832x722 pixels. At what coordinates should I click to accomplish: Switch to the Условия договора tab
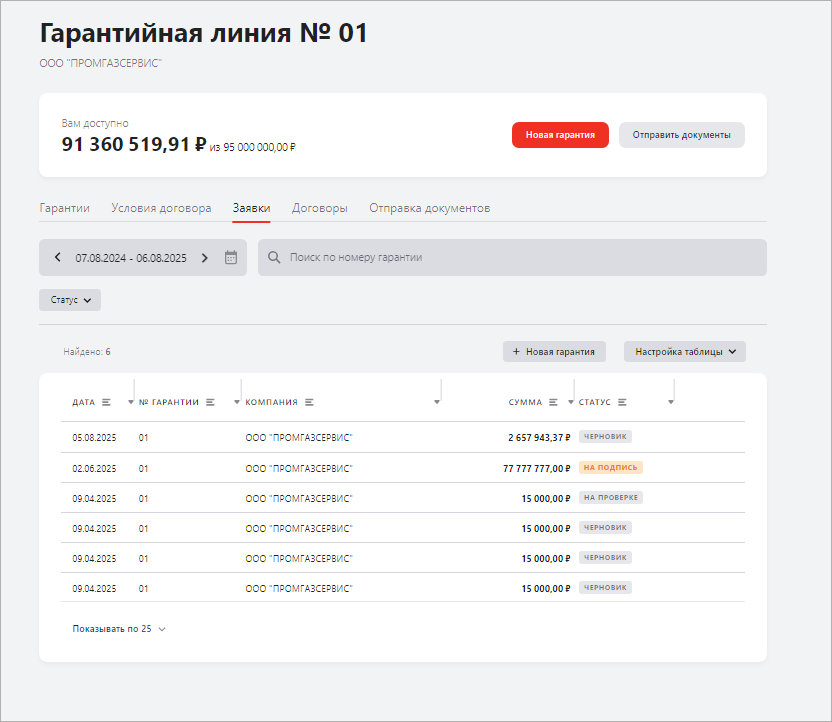161,208
